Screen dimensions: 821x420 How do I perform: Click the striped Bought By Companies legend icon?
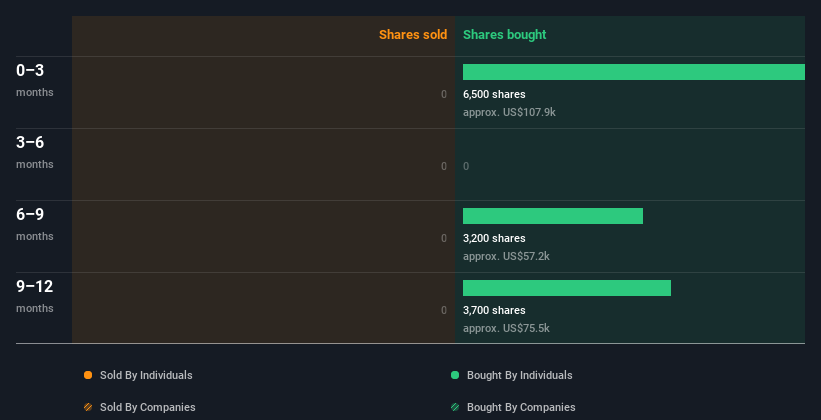pyautogui.click(x=454, y=407)
